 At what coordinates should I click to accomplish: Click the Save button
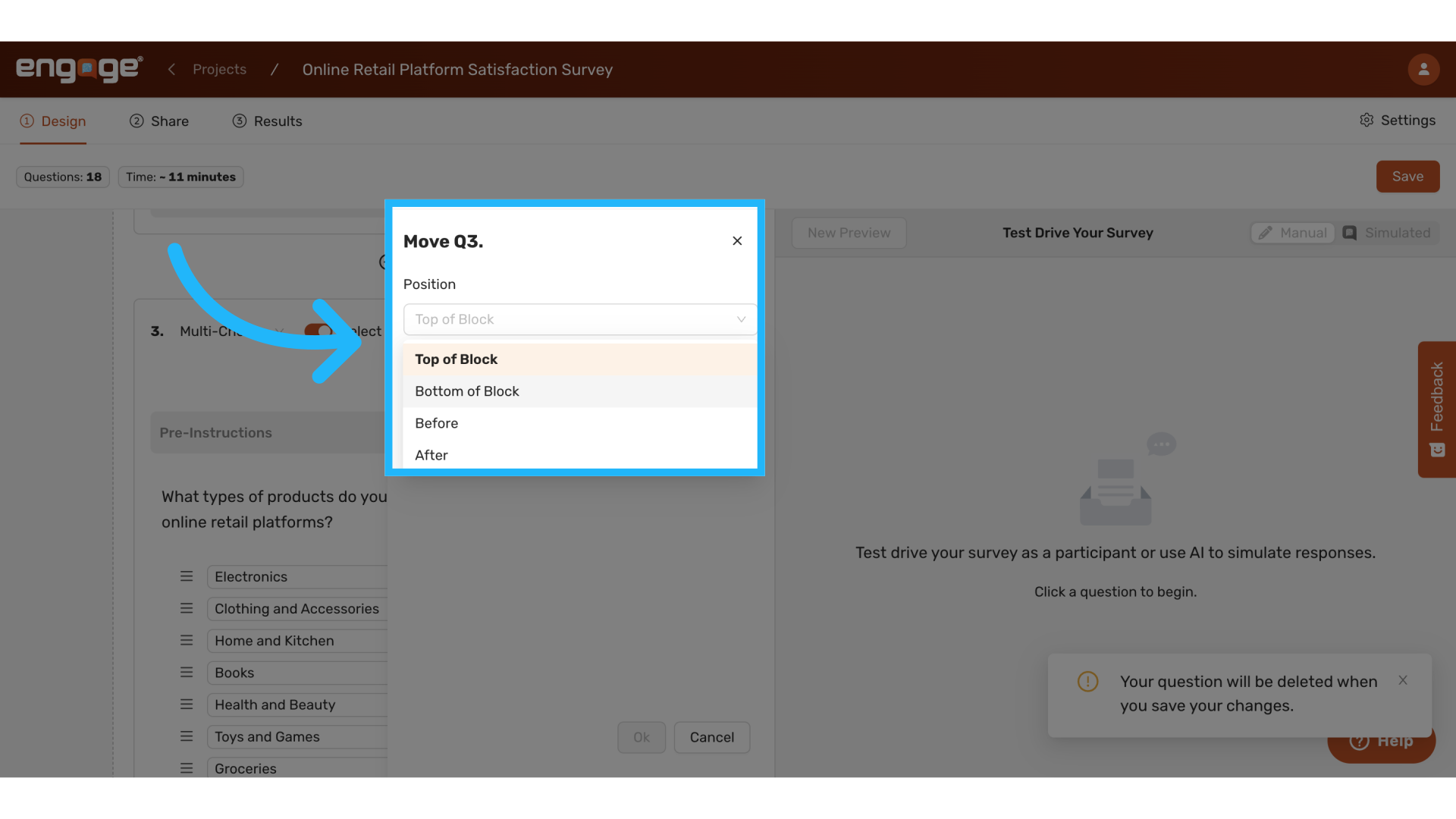1407,177
